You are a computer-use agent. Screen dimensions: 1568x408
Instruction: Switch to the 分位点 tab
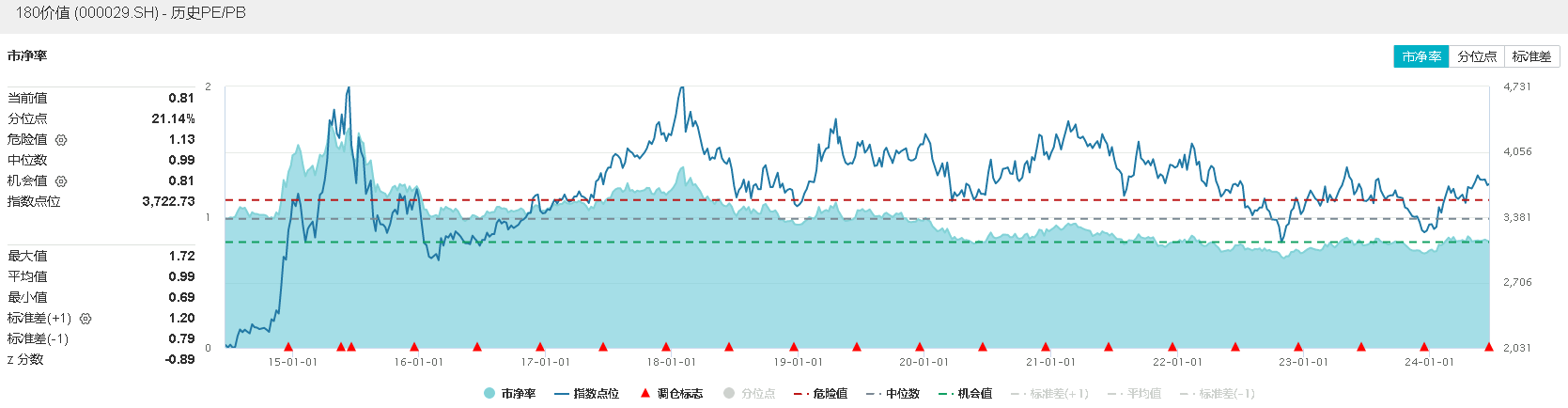1477,56
